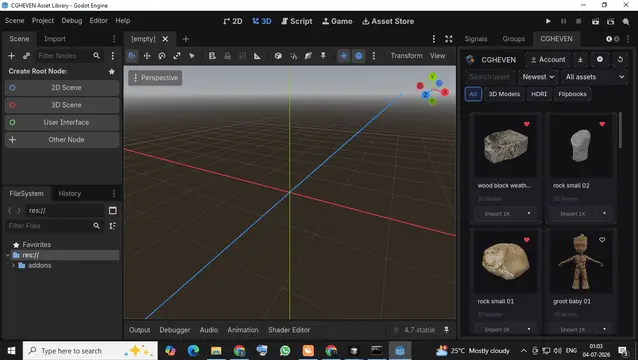Collapse the res:// root folder
This screenshot has width=638, height=360.
pos(7,255)
